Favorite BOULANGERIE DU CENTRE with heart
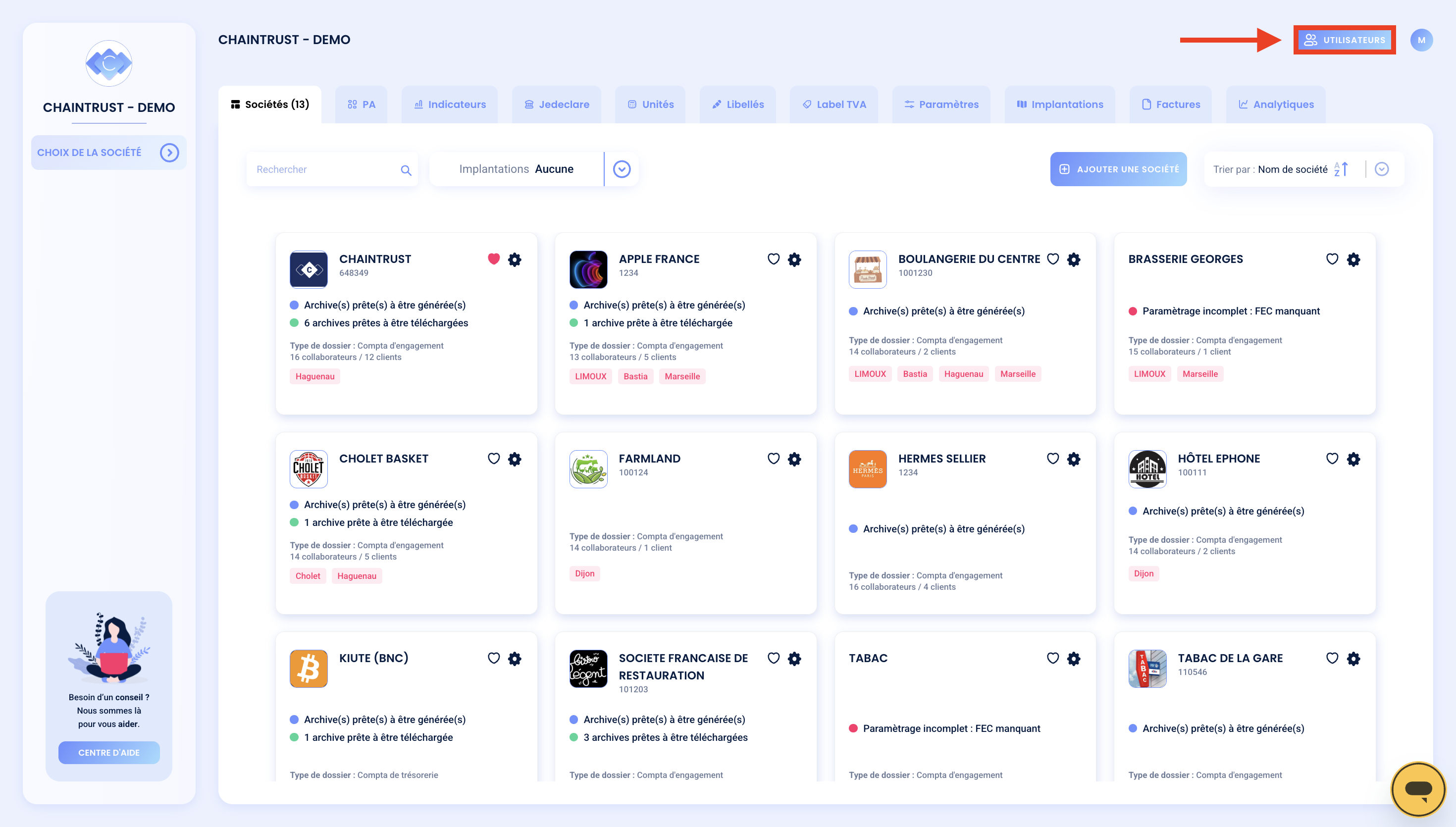This screenshot has height=827, width=1456. (x=1053, y=259)
